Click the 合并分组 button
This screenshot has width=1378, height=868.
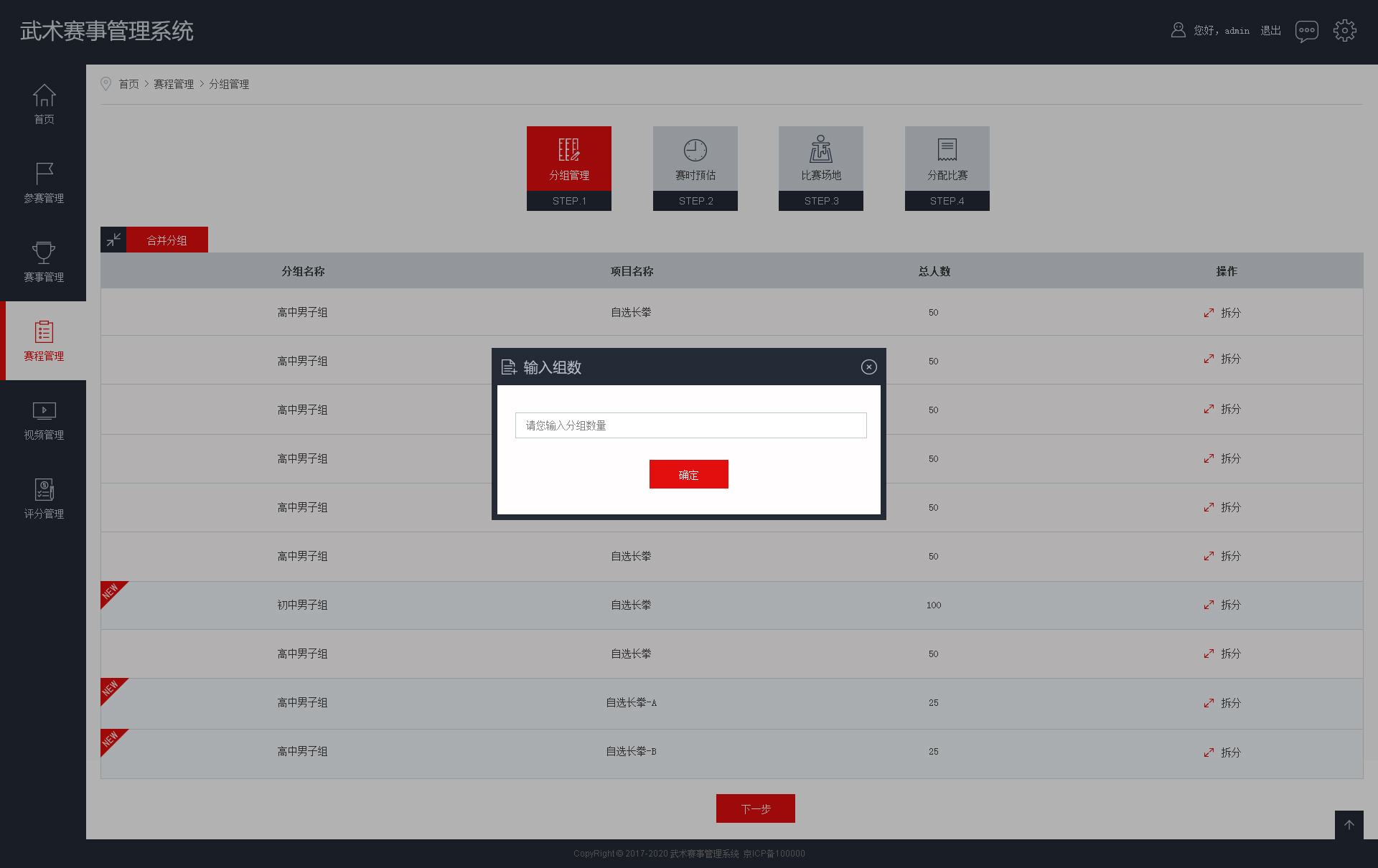(167, 240)
